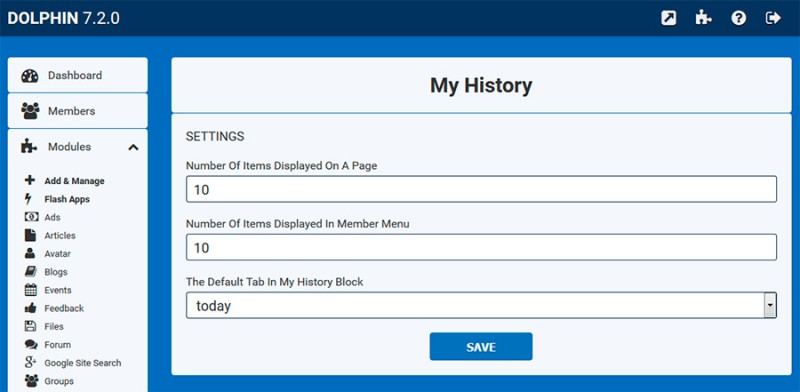This screenshot has height=392, width=800.
Task: Click the plus icon beside Add & Manage
Action: [x=30, y=180]
